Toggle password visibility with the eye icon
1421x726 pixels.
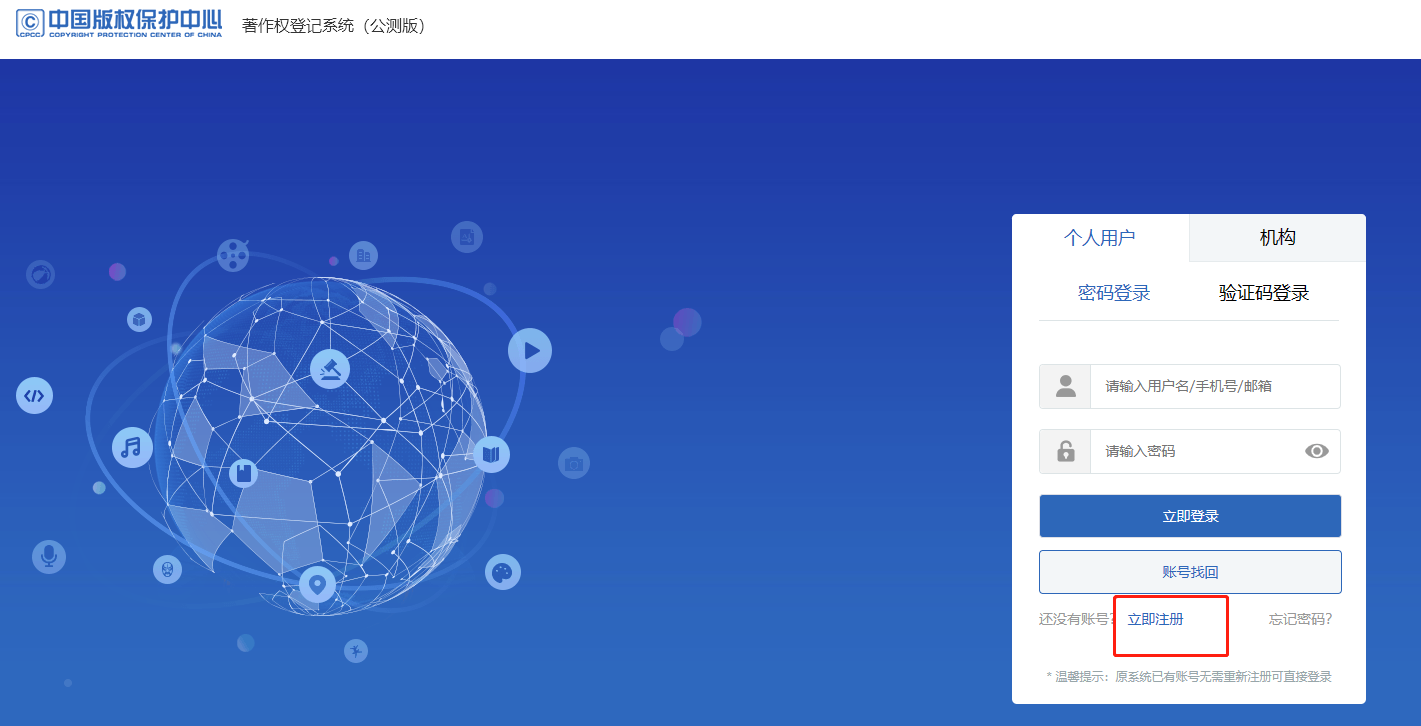(1316, 451)
